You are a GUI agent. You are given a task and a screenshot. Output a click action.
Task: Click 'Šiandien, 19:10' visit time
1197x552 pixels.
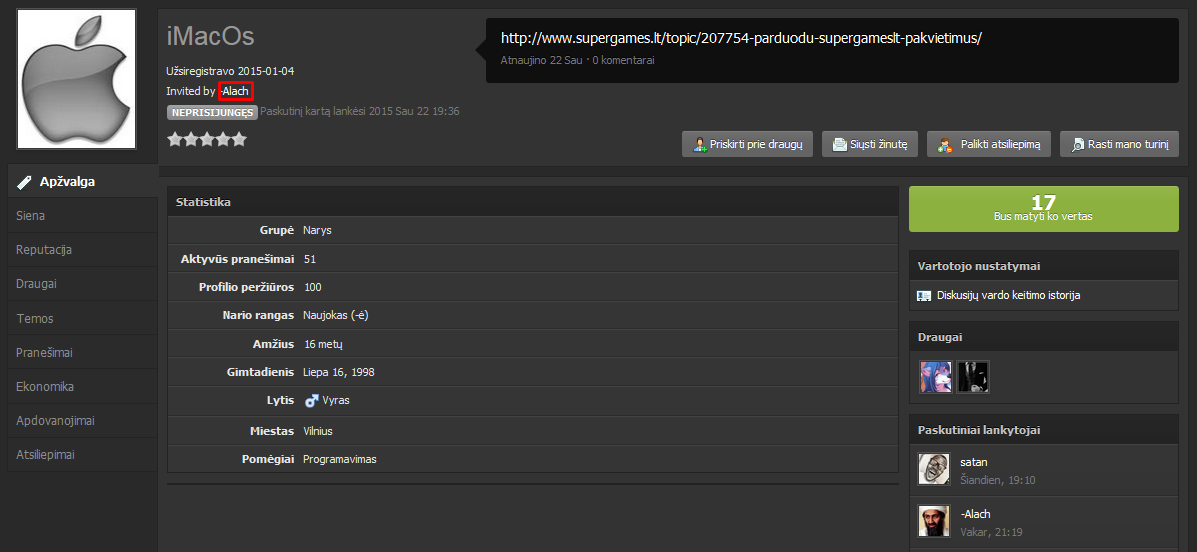[998, 480]
